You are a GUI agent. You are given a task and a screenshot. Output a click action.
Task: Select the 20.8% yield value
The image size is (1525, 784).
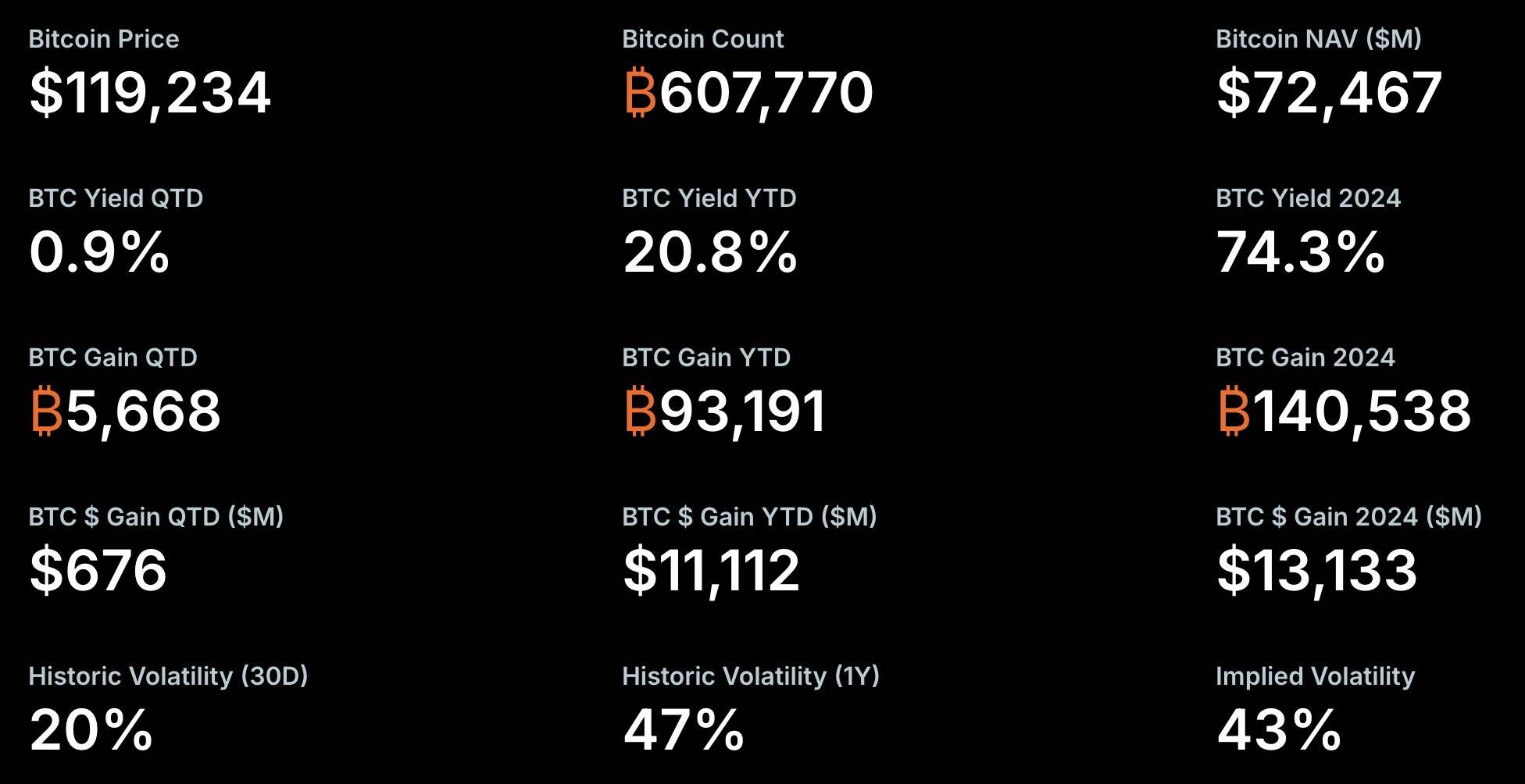pos(709,253)
